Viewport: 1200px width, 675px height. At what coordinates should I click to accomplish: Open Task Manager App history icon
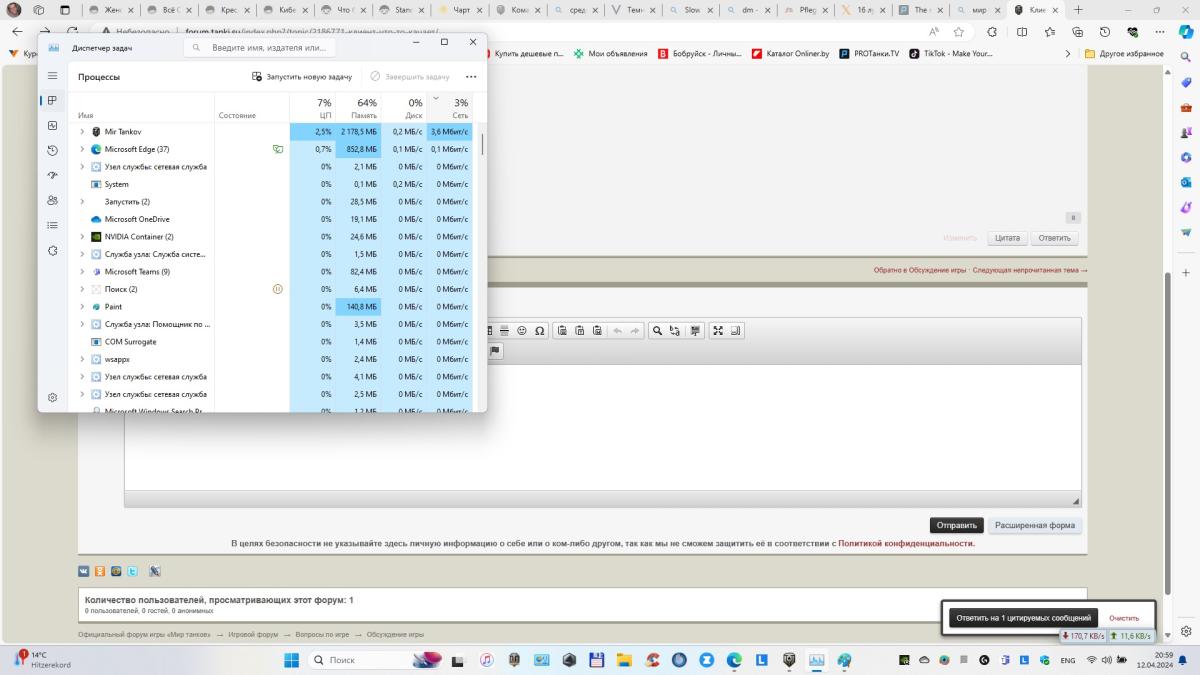(x=53, y=150)
